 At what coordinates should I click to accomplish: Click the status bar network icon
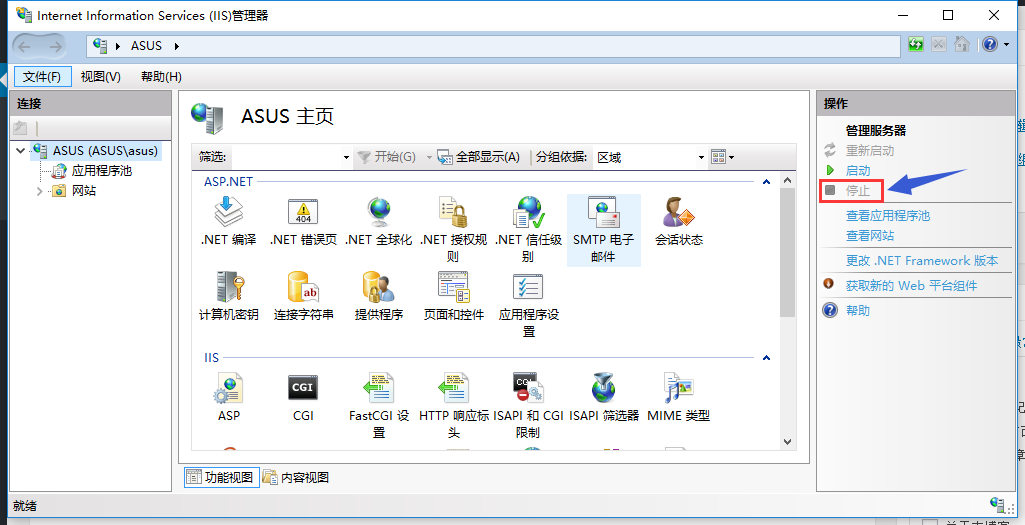click(998, 504)
